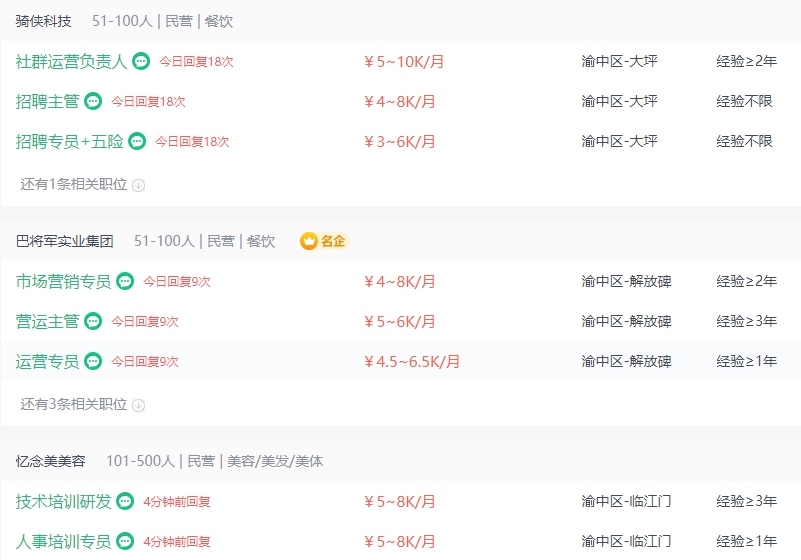Screen dimensions: 801x560
Task: Open chat icon beside 社群运营负责人
Action: coord(141,61)
